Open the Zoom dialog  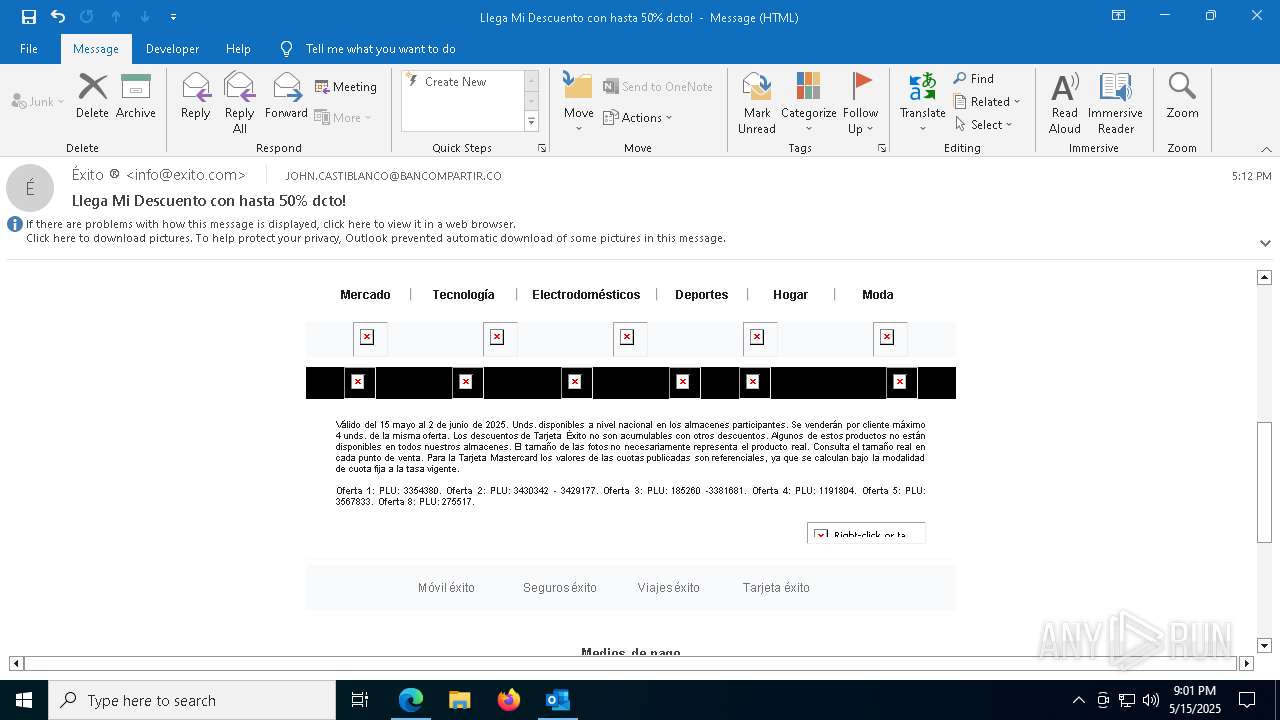(1182, 96)
